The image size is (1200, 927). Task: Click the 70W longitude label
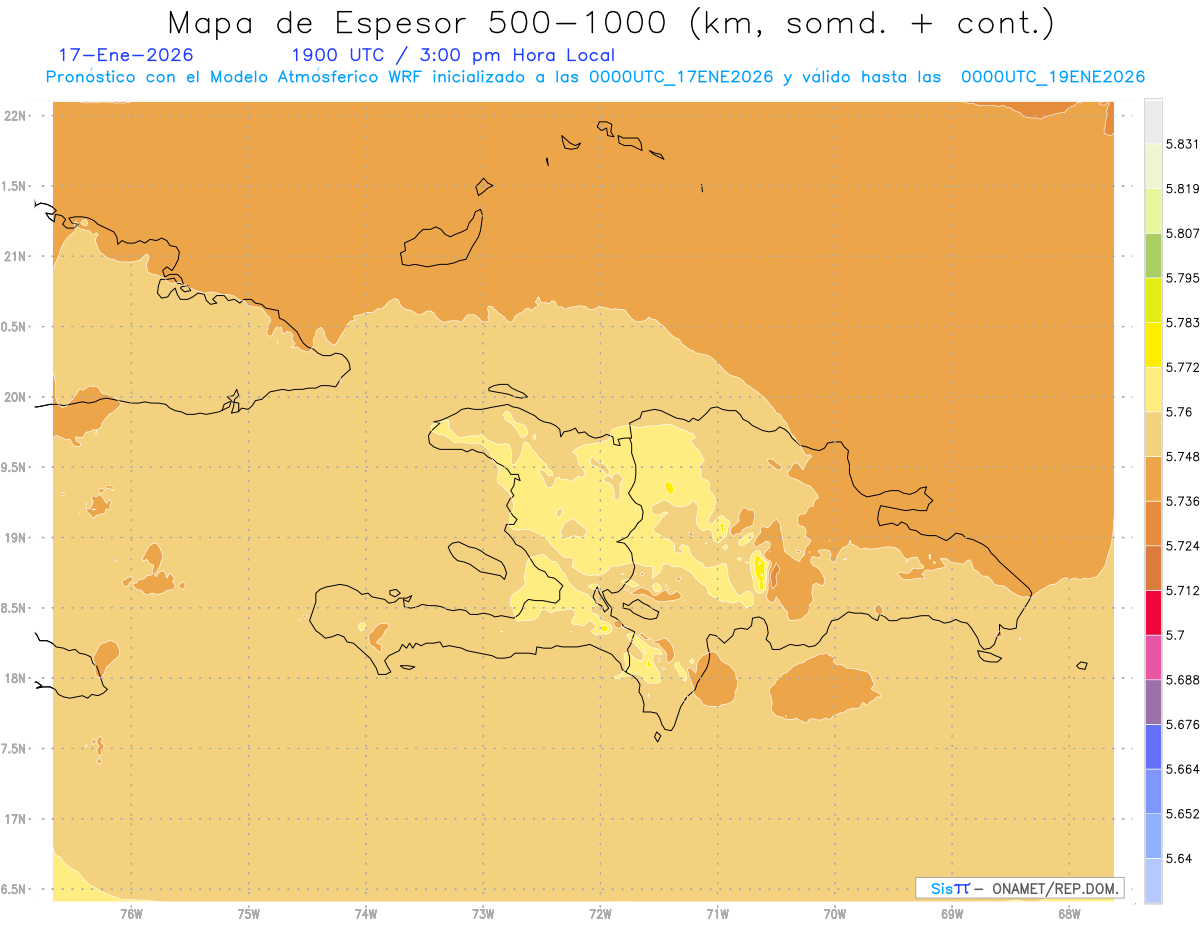835,913
